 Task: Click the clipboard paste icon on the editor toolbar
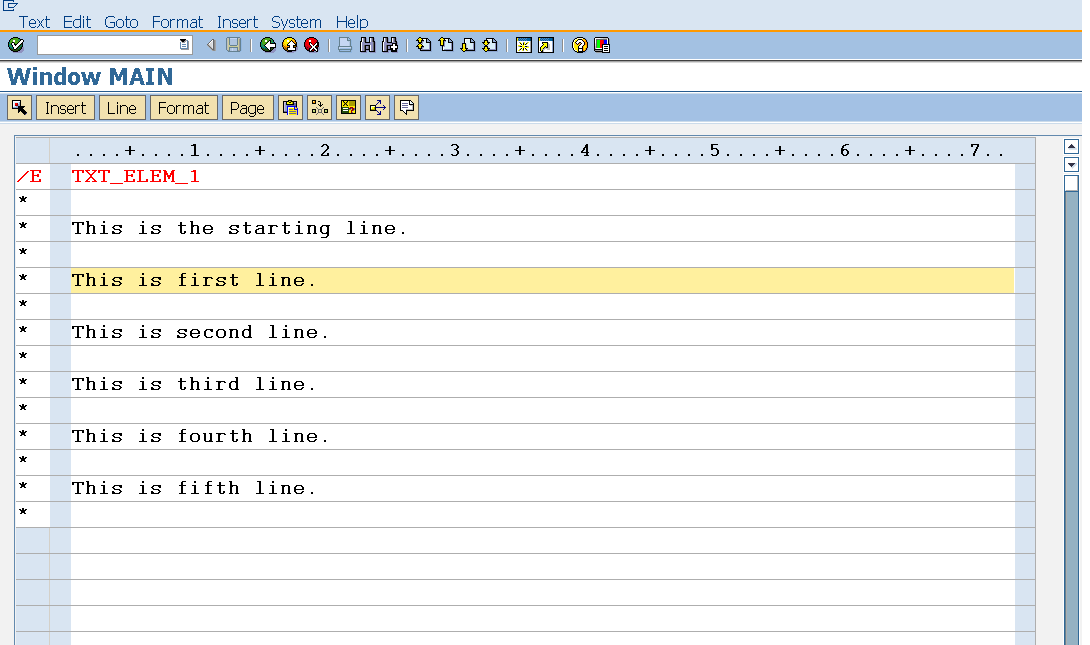[x=289, y=107]
